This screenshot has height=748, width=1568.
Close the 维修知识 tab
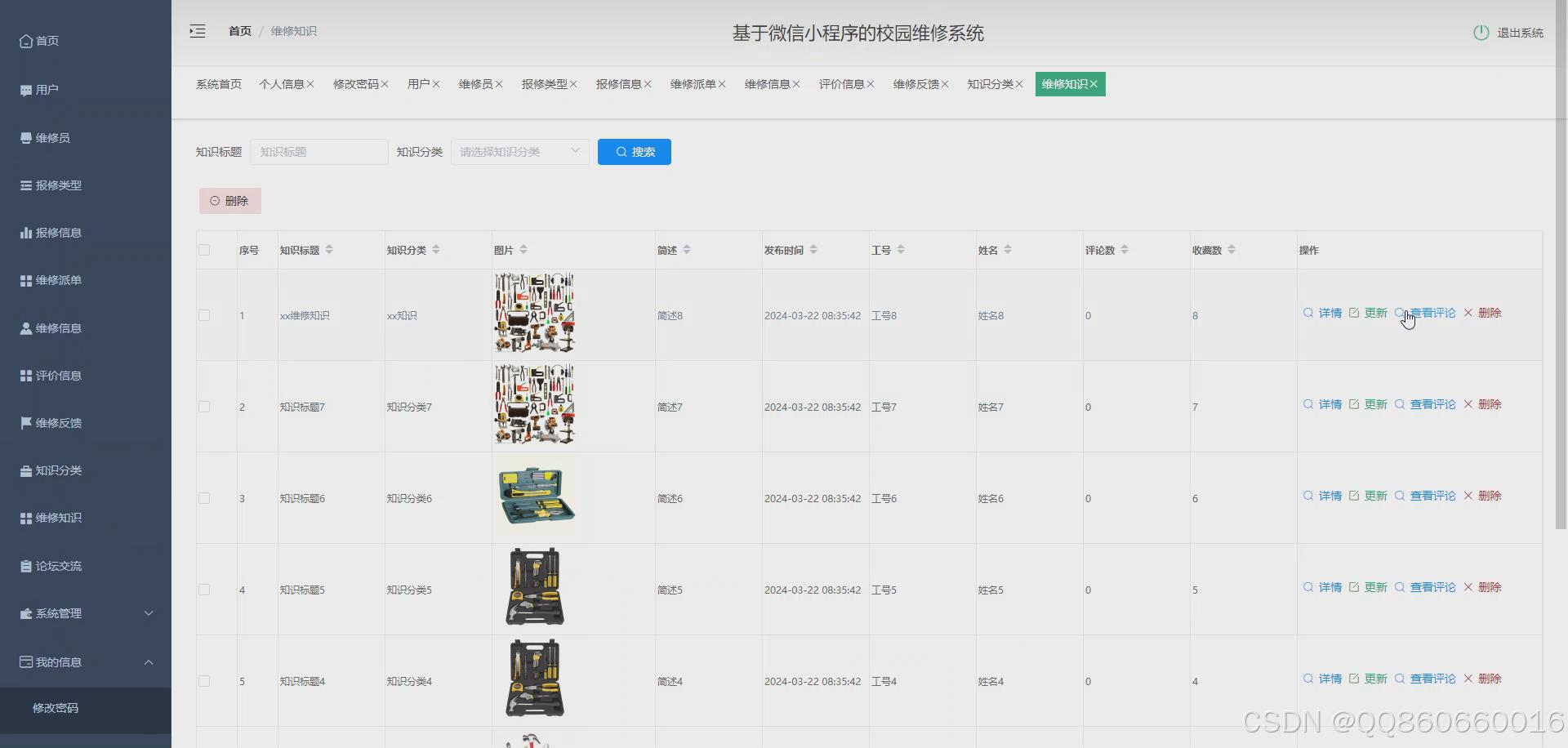1095,83
